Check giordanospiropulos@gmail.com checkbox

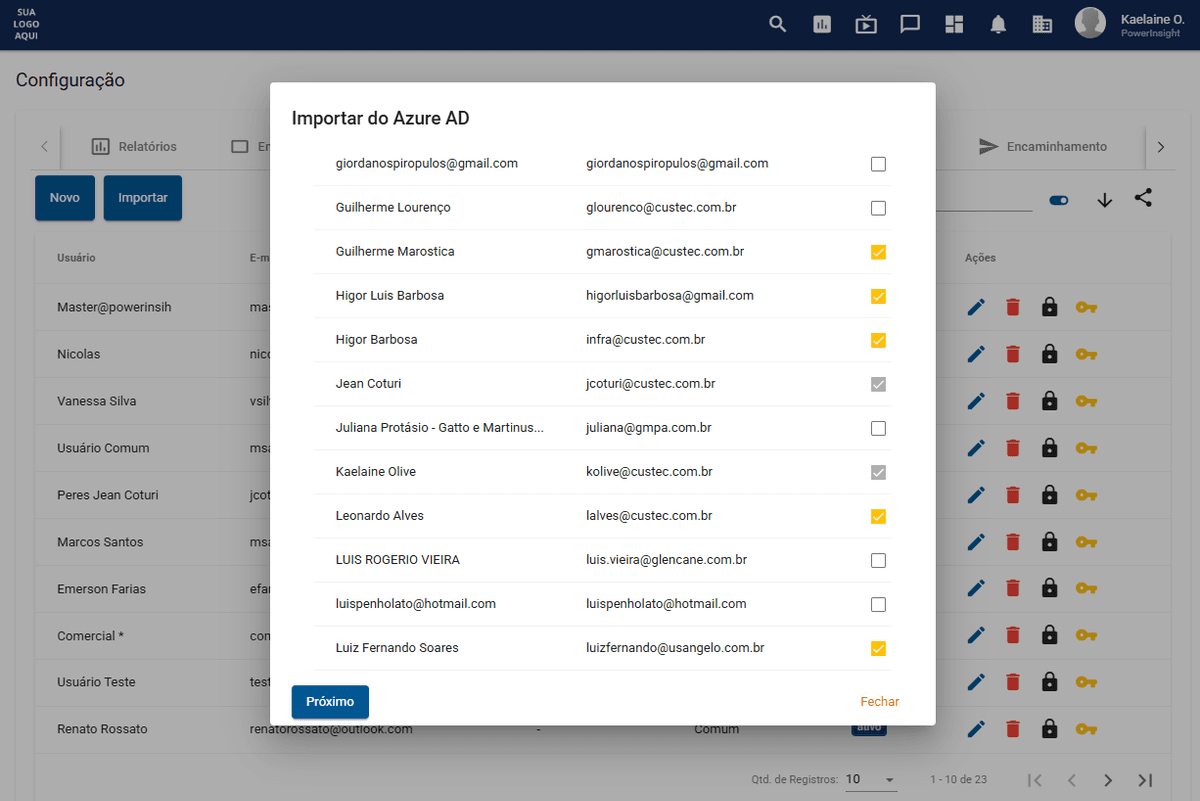(878, 164)
